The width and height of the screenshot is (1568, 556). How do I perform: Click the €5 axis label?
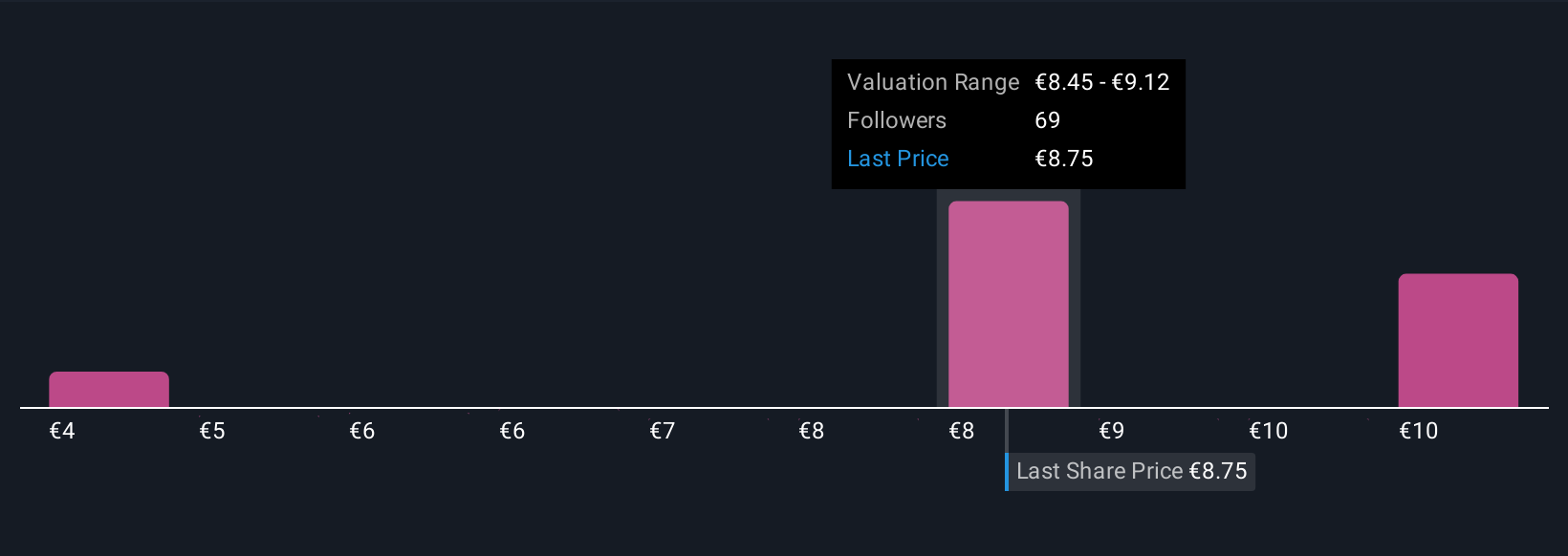pyautogui.click(x=212, y=431)
